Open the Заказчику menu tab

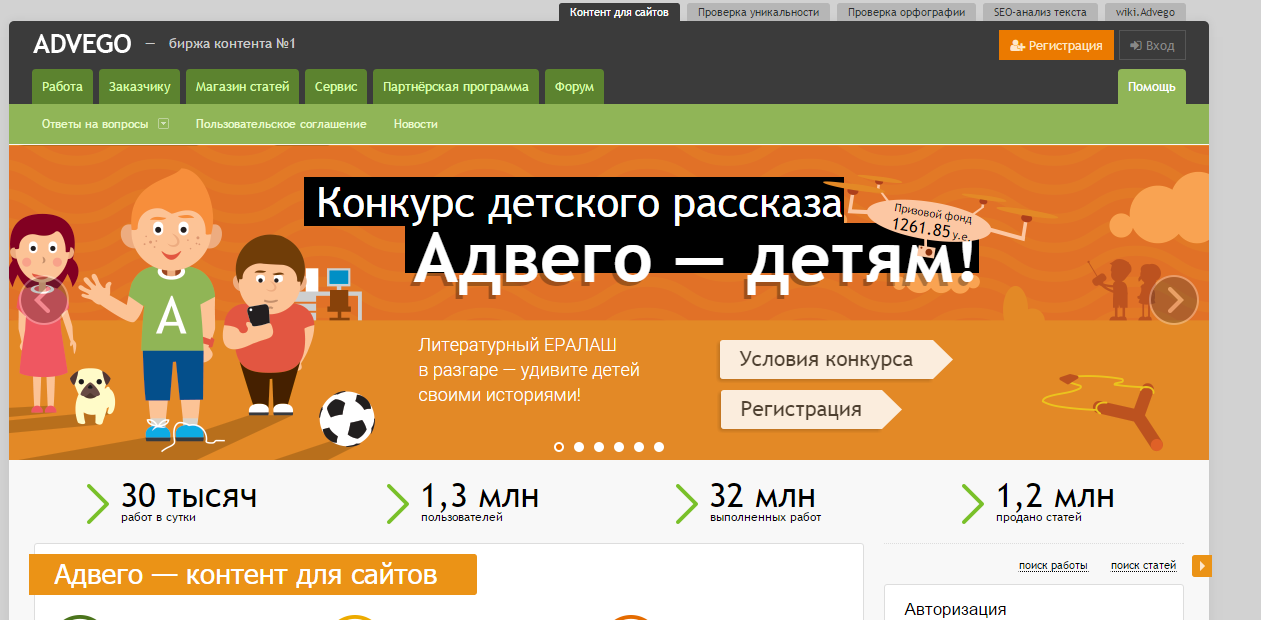139,86
